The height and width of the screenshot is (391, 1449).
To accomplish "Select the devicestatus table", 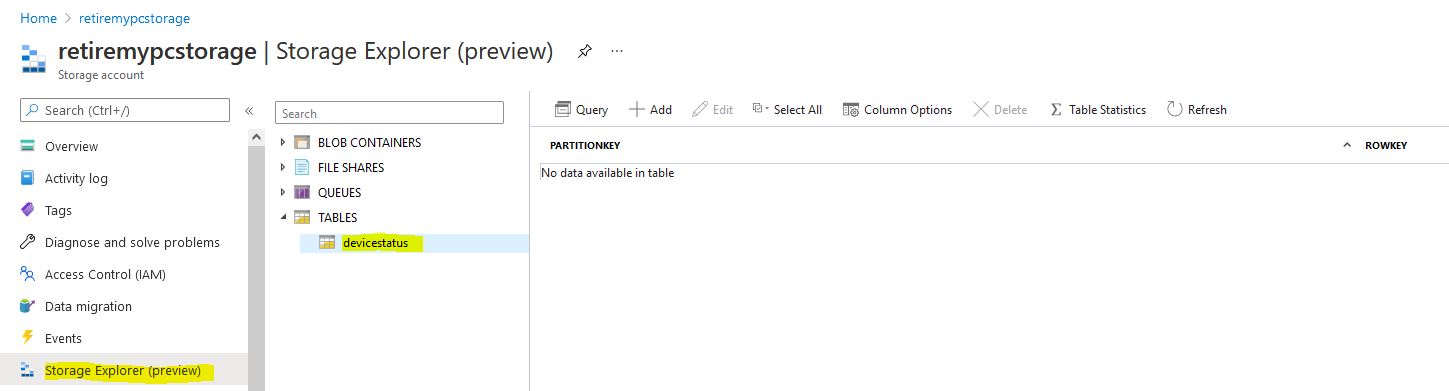I will (x=375, y=243).
